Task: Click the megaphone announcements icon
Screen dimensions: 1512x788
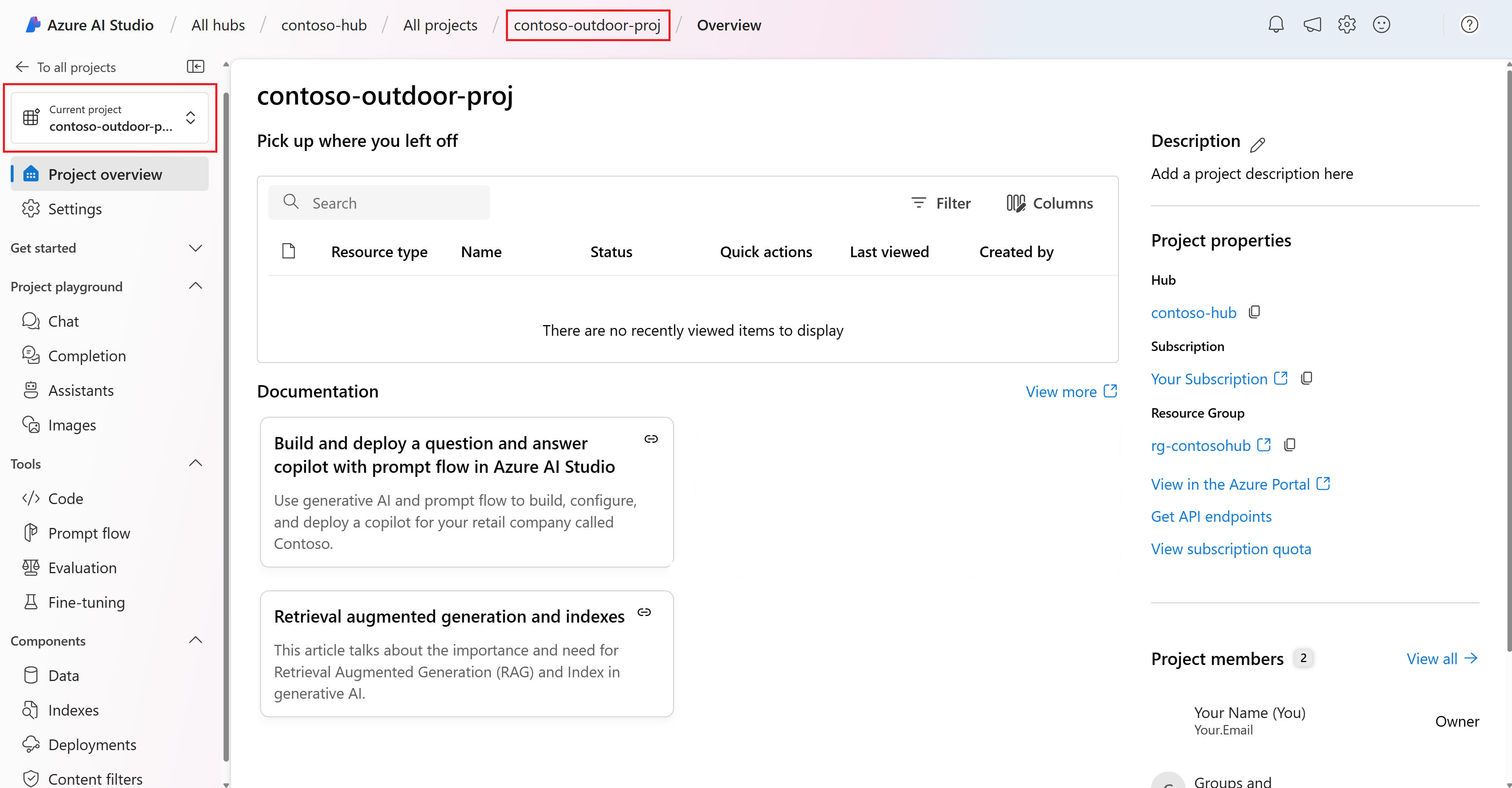Action: point(1312,25)
